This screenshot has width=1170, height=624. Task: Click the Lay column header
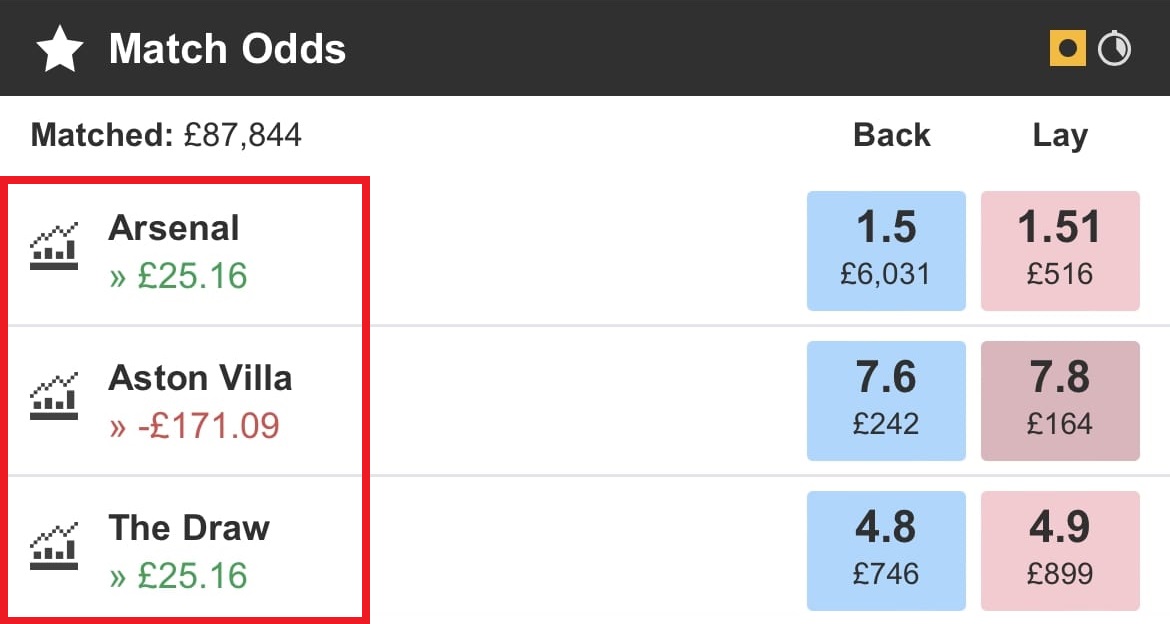(x=1060, y=135)
